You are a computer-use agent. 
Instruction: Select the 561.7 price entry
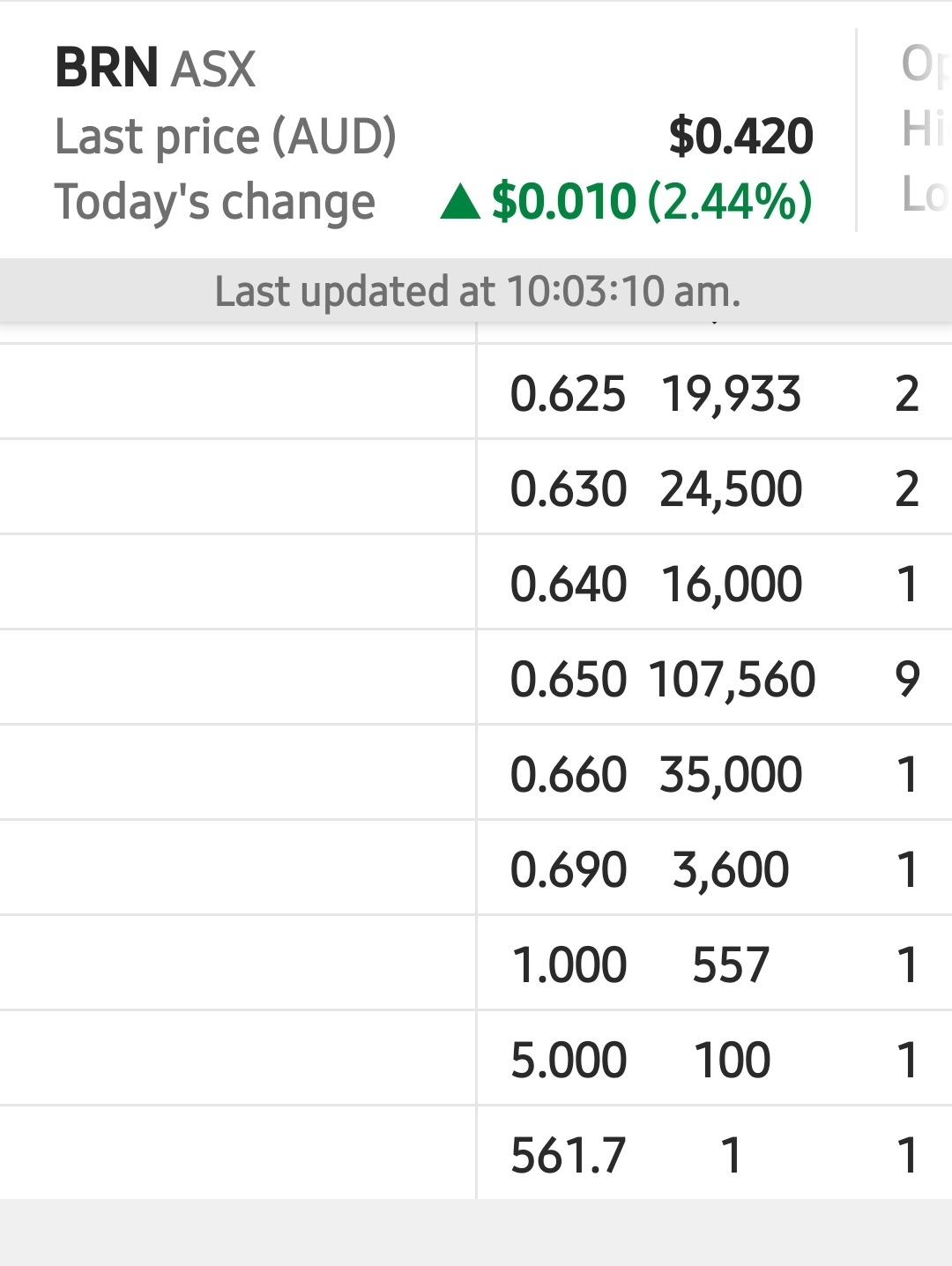click(x=569, y=1155)
